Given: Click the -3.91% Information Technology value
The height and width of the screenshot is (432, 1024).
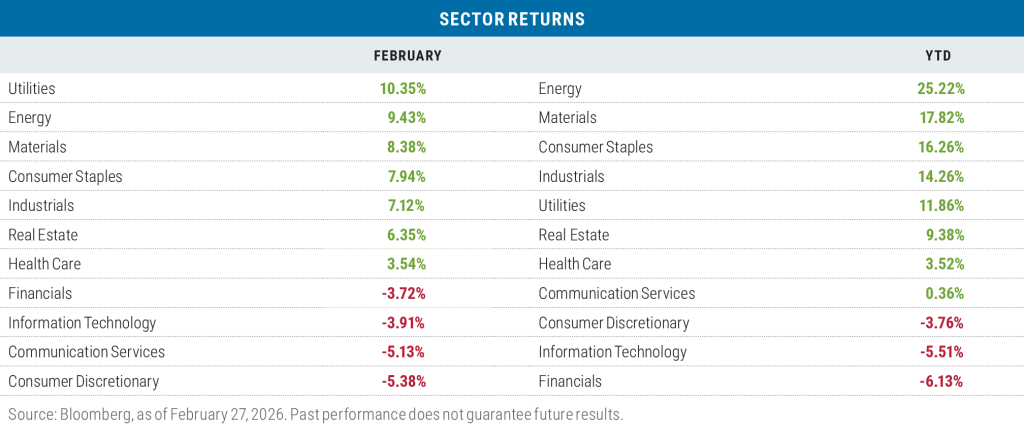Looking at the screenshot, I should tap(402, 323).
